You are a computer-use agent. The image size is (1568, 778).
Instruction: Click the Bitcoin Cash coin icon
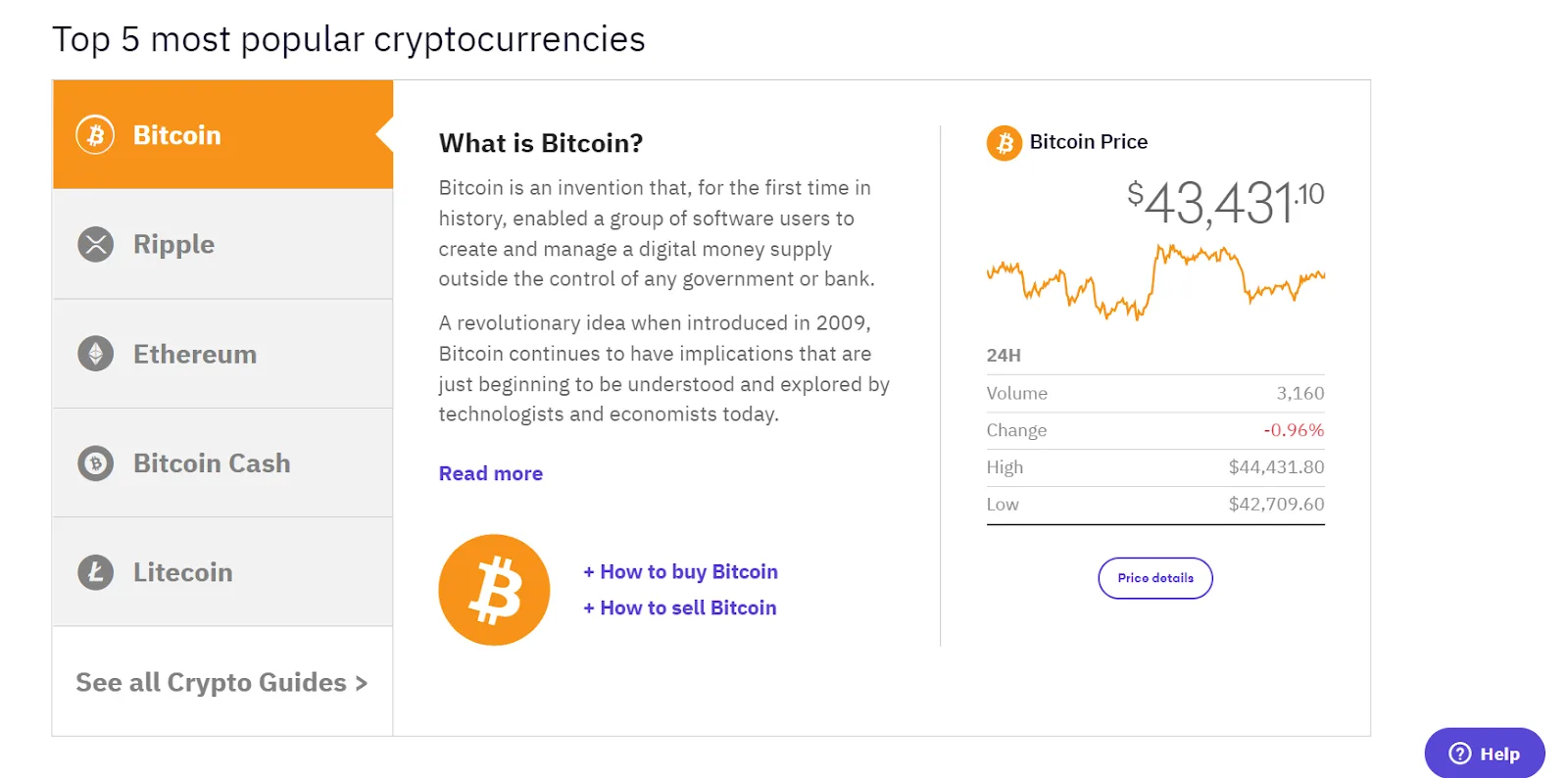pyautogui.click(x=95, y=462)
